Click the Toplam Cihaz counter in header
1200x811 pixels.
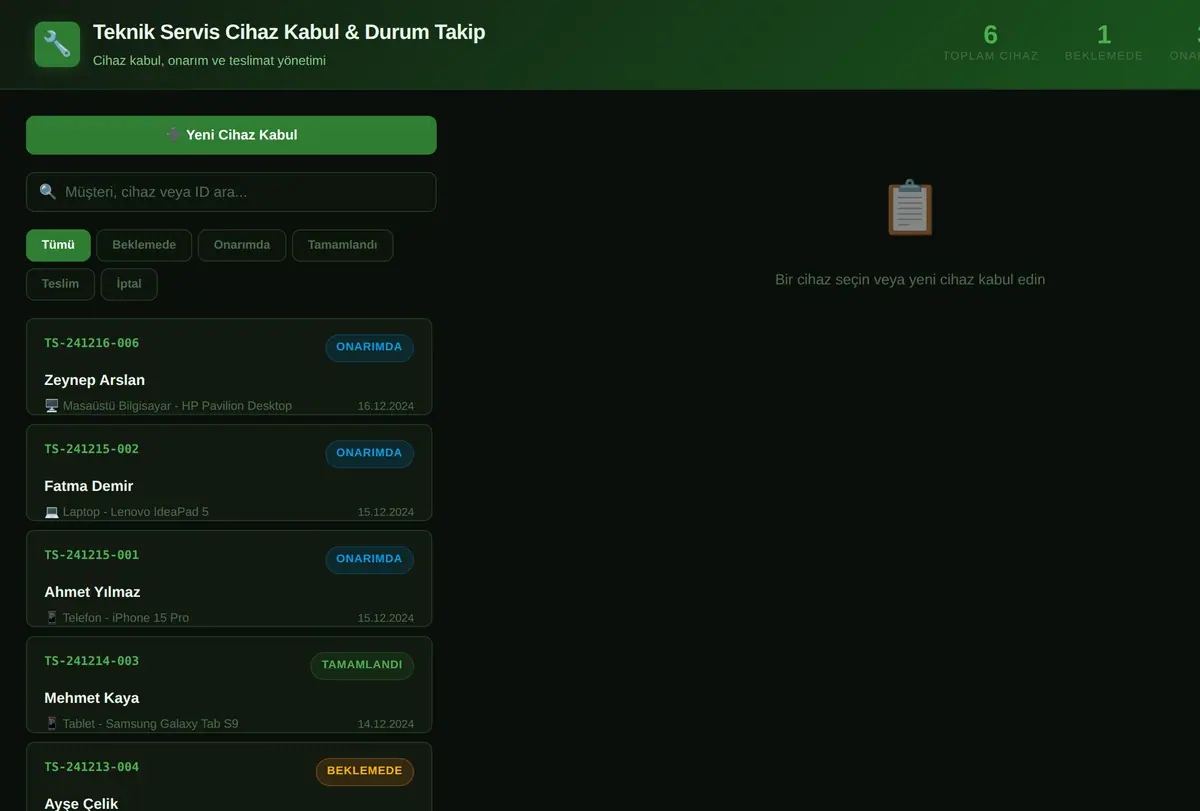[x=991, y=43]
